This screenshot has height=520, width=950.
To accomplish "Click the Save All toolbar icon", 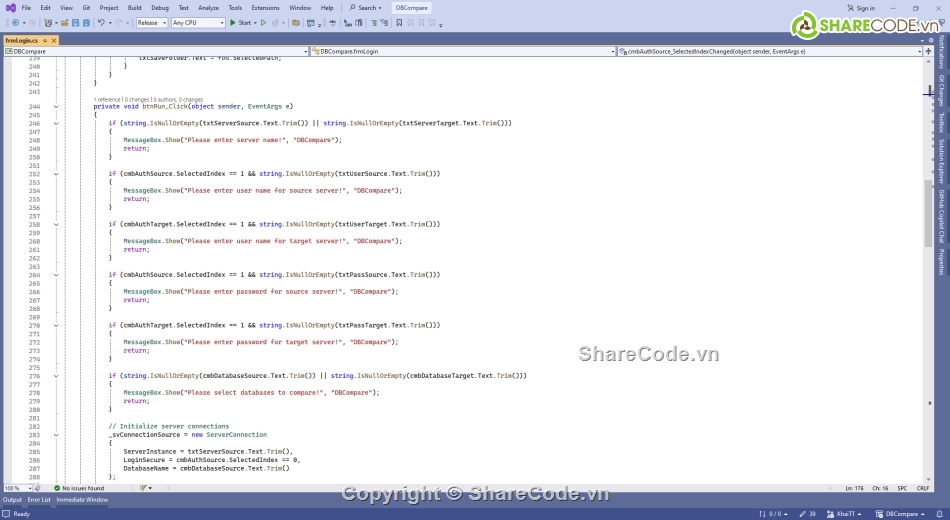I will pos(86,22).
